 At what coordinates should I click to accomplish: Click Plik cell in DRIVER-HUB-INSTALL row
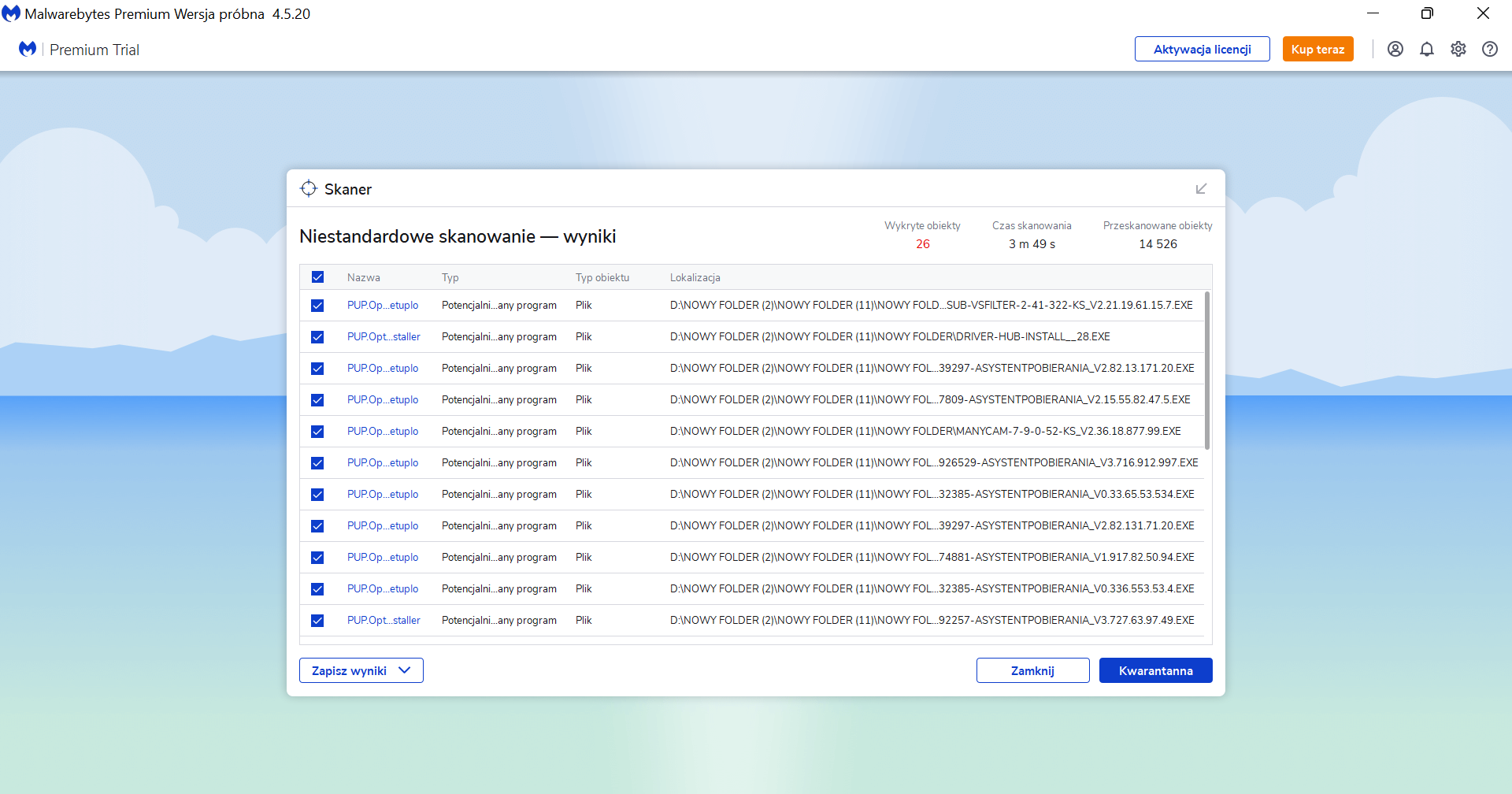click(584, 336)
